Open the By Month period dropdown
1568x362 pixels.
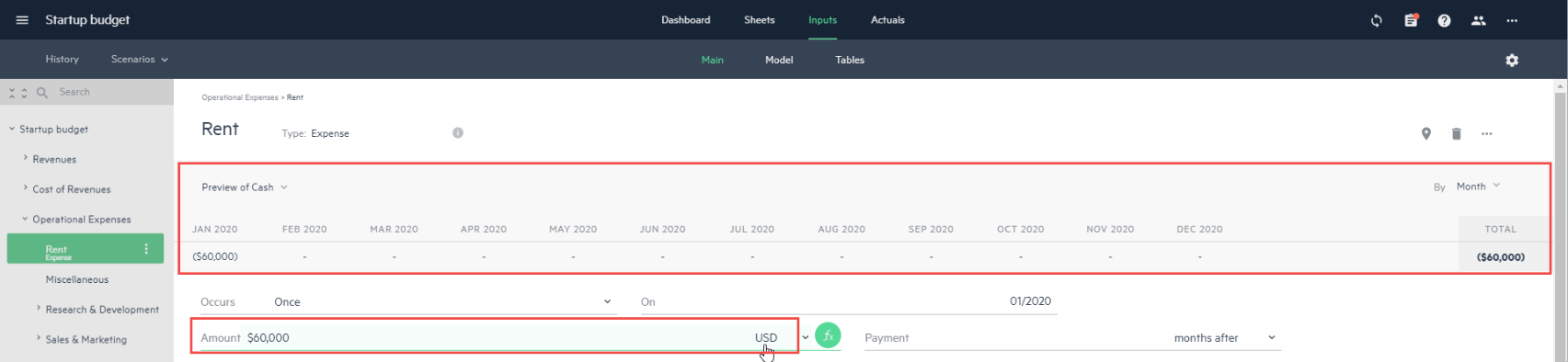pos(1478,187)
